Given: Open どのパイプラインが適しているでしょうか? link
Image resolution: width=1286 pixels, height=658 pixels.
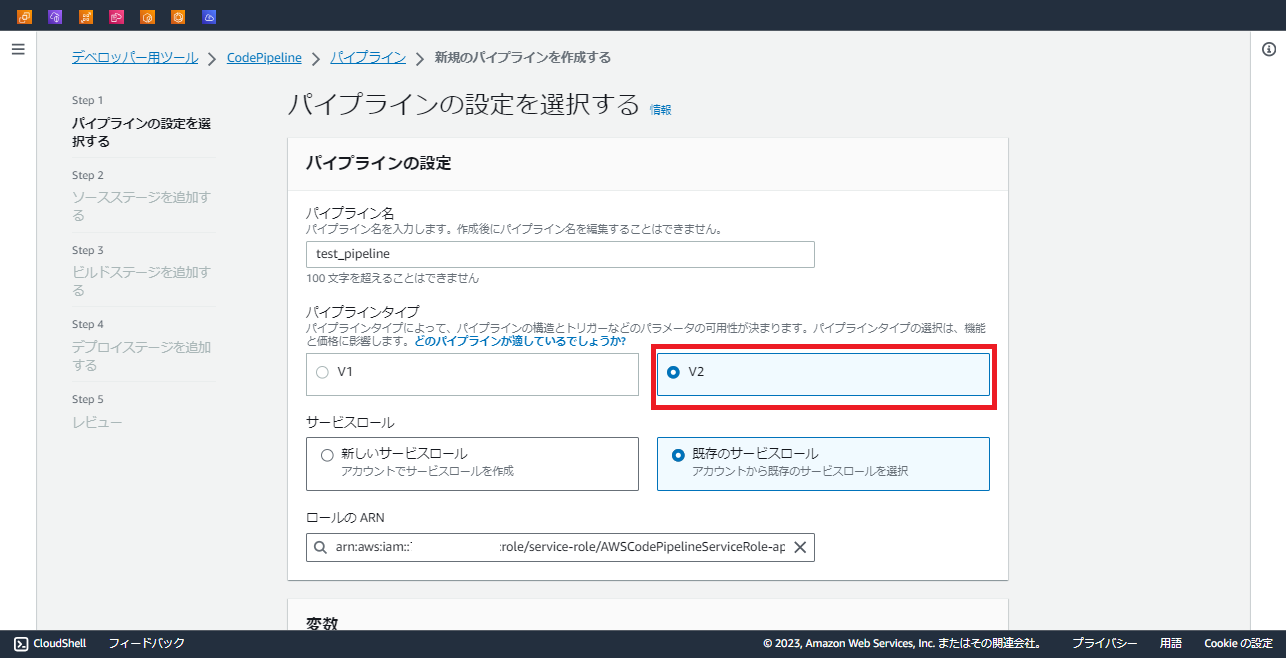Looking at the screenshot, I should pyautogui.click(x=520, y=341).
